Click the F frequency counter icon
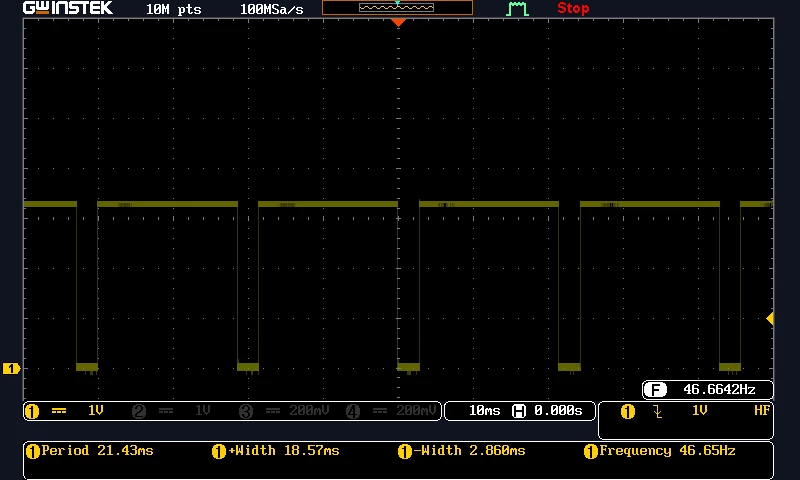Viewport: 800px width, 480px height. tap(655, 390)
